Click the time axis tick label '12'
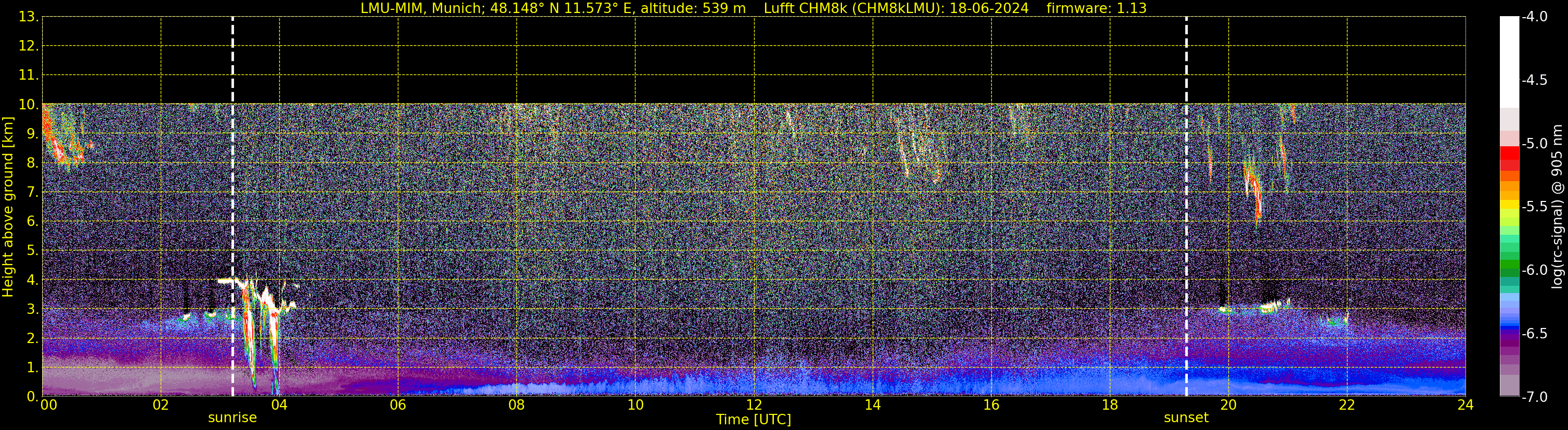This screenshot has width=1568, height=430. tap(754, 405)
